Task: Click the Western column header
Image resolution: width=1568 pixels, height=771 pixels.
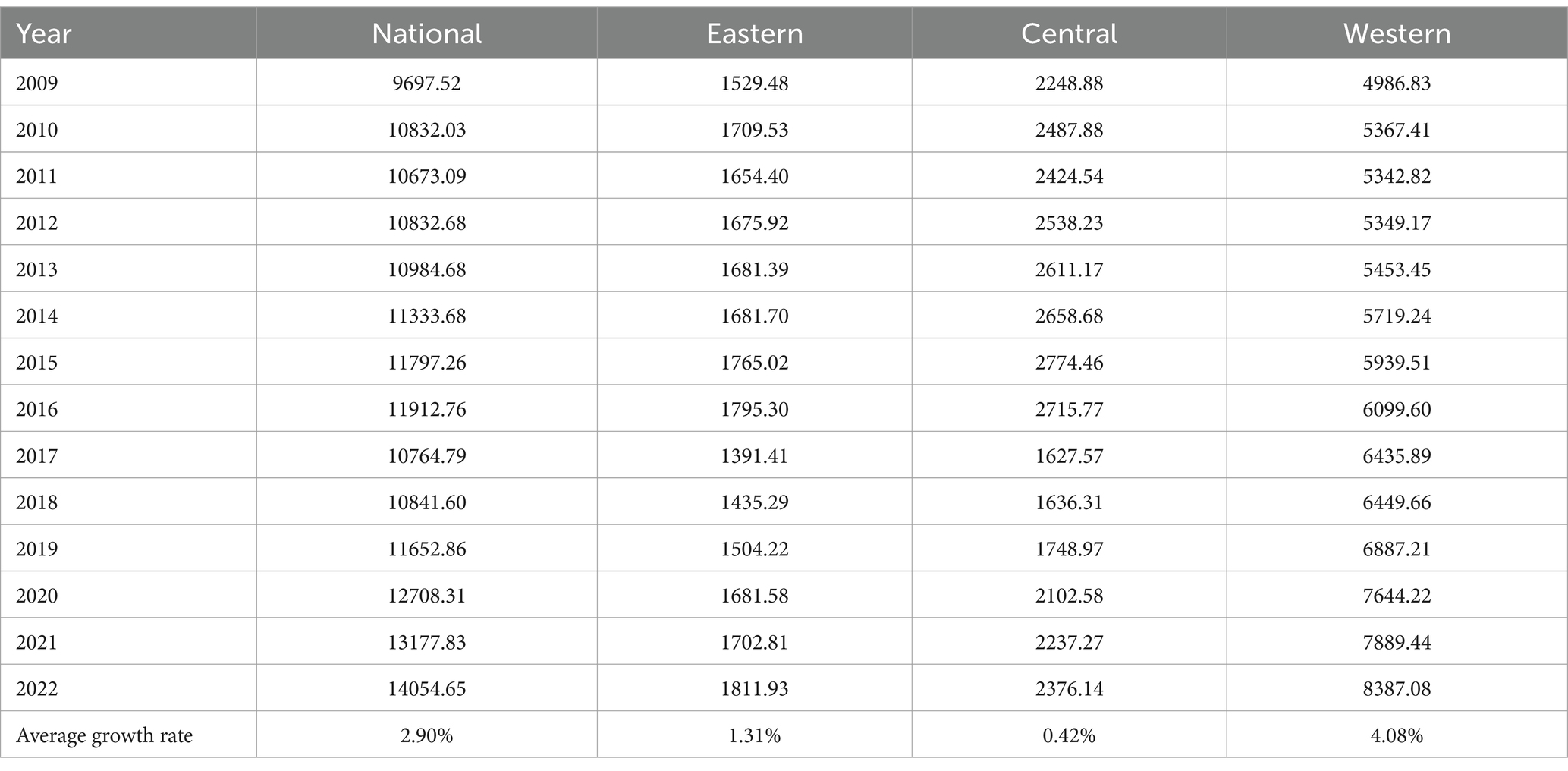Action: pos(1397,33)
